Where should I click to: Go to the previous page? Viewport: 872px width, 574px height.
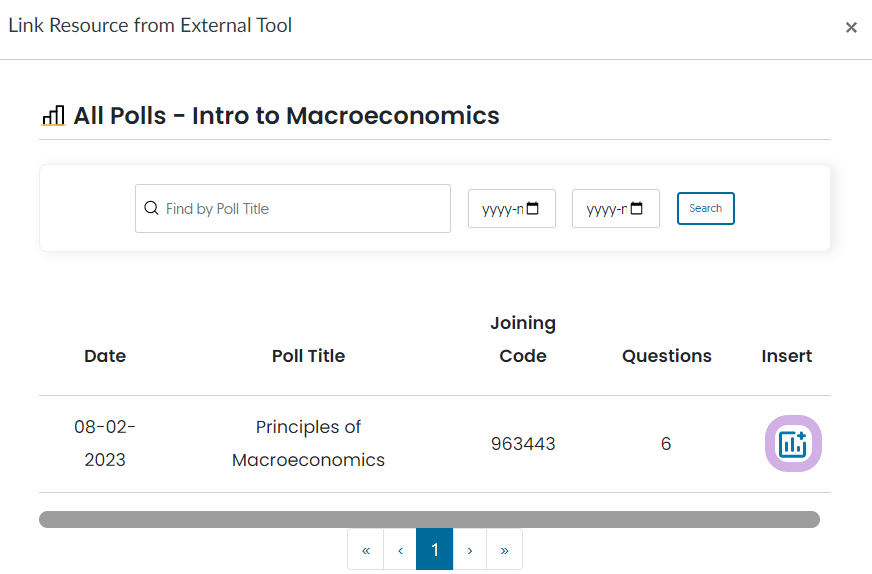(x=400, y=550)
